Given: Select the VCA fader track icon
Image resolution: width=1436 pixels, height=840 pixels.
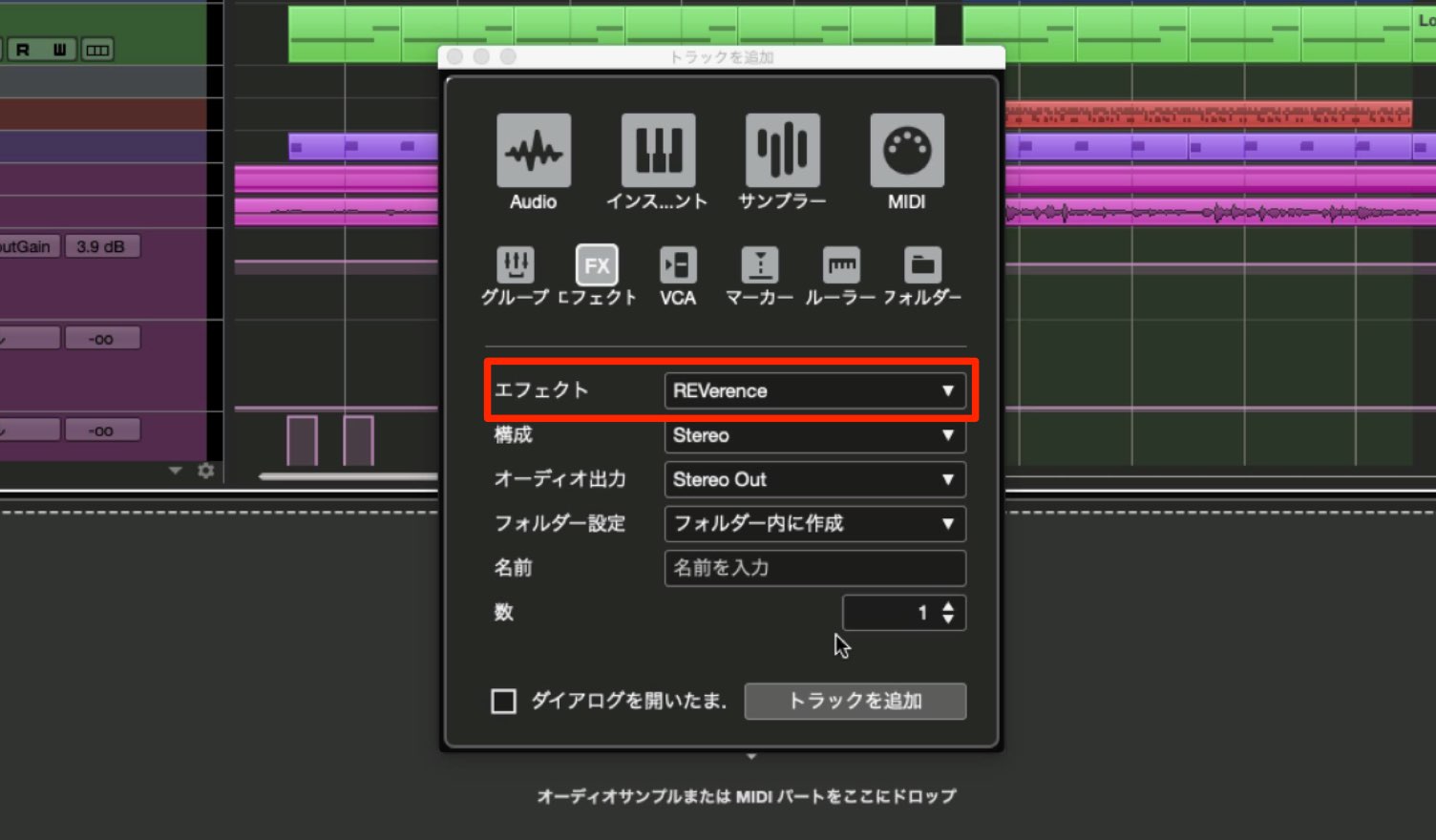Looking at the screenshot, I should pyautogui.click(x=678, y=265).
